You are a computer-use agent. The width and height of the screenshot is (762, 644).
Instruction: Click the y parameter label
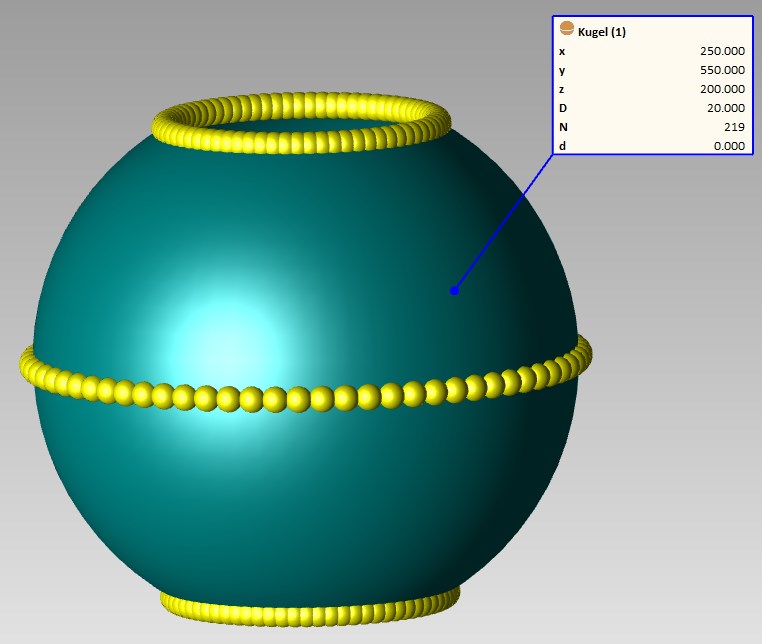pos(562,70)
